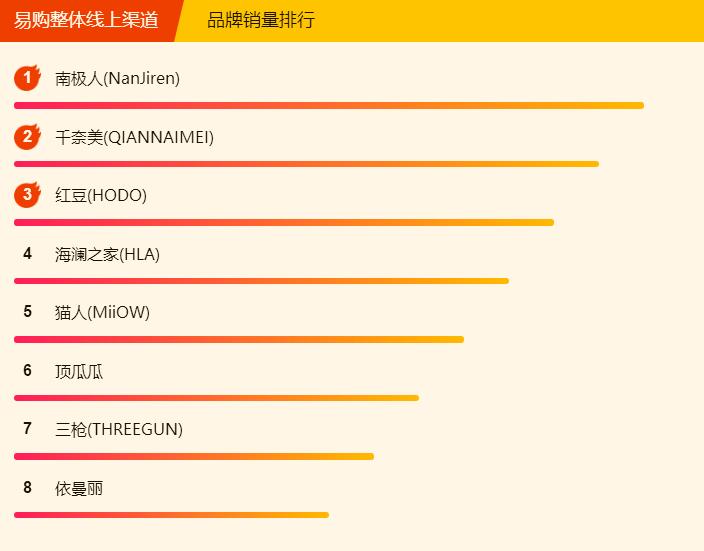Viewport: 704px width, 551px height.
Task: Click rank number 5
Action: point(28,312)
